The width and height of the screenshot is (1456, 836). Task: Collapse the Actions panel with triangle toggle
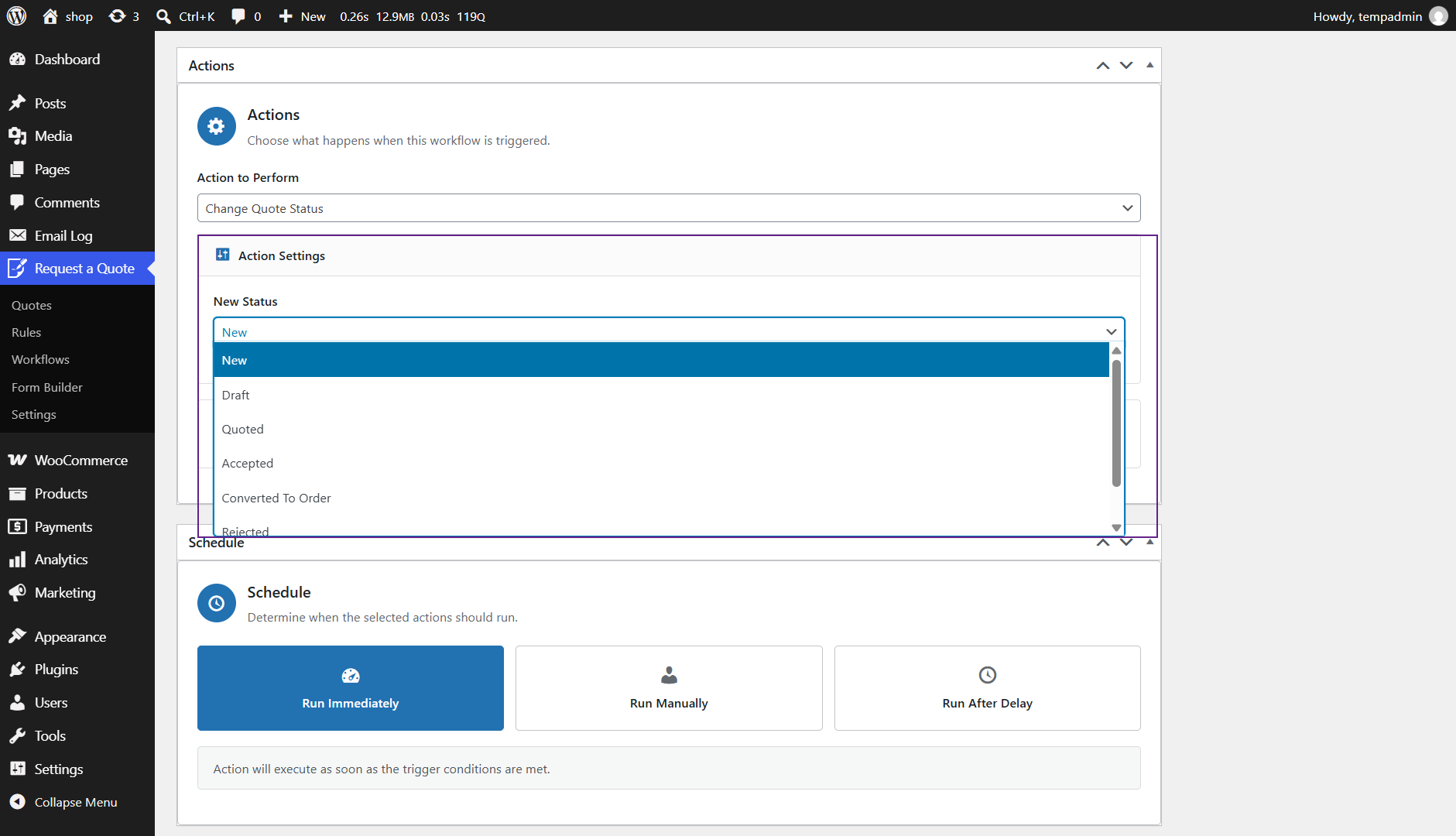(1149, 66)
